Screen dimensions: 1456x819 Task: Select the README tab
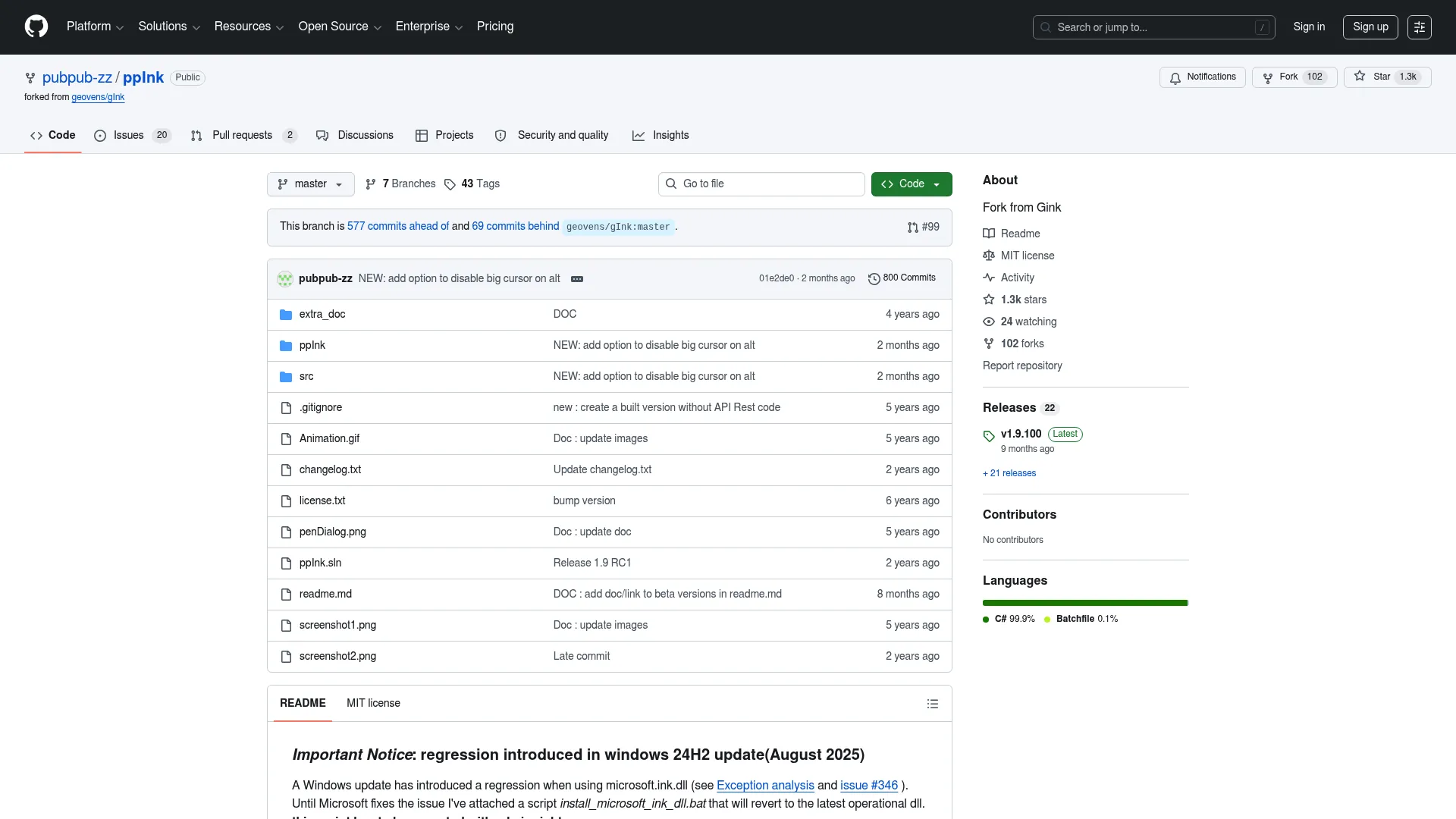pyautogui.click(x=303, y=704)
